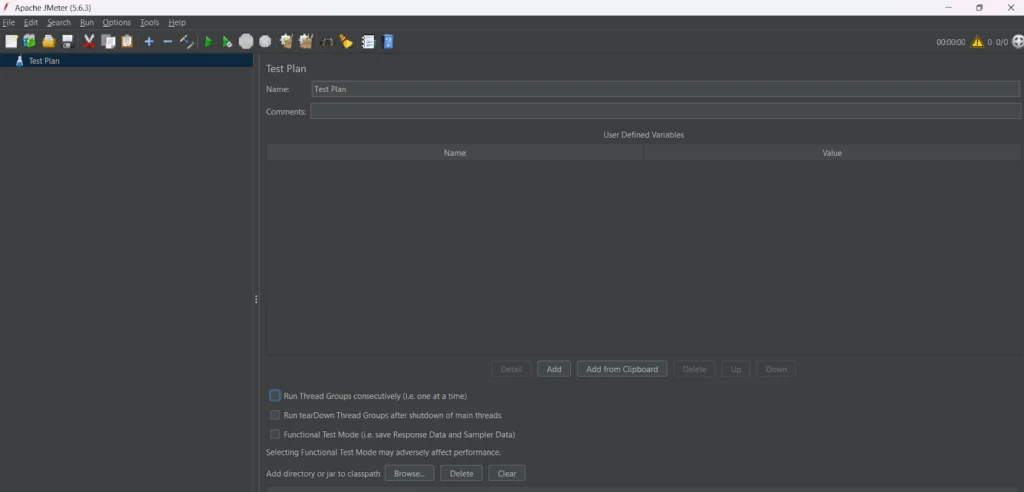Image resolution: width=1024 pixels, height=492 pixels.
Task: Open the Help menu
Action: (x=177, y=22)
